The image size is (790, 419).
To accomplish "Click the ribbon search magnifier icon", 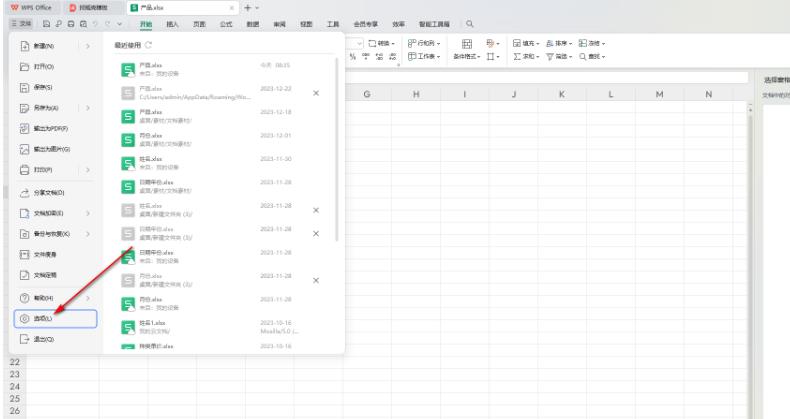I will point(470,24).
